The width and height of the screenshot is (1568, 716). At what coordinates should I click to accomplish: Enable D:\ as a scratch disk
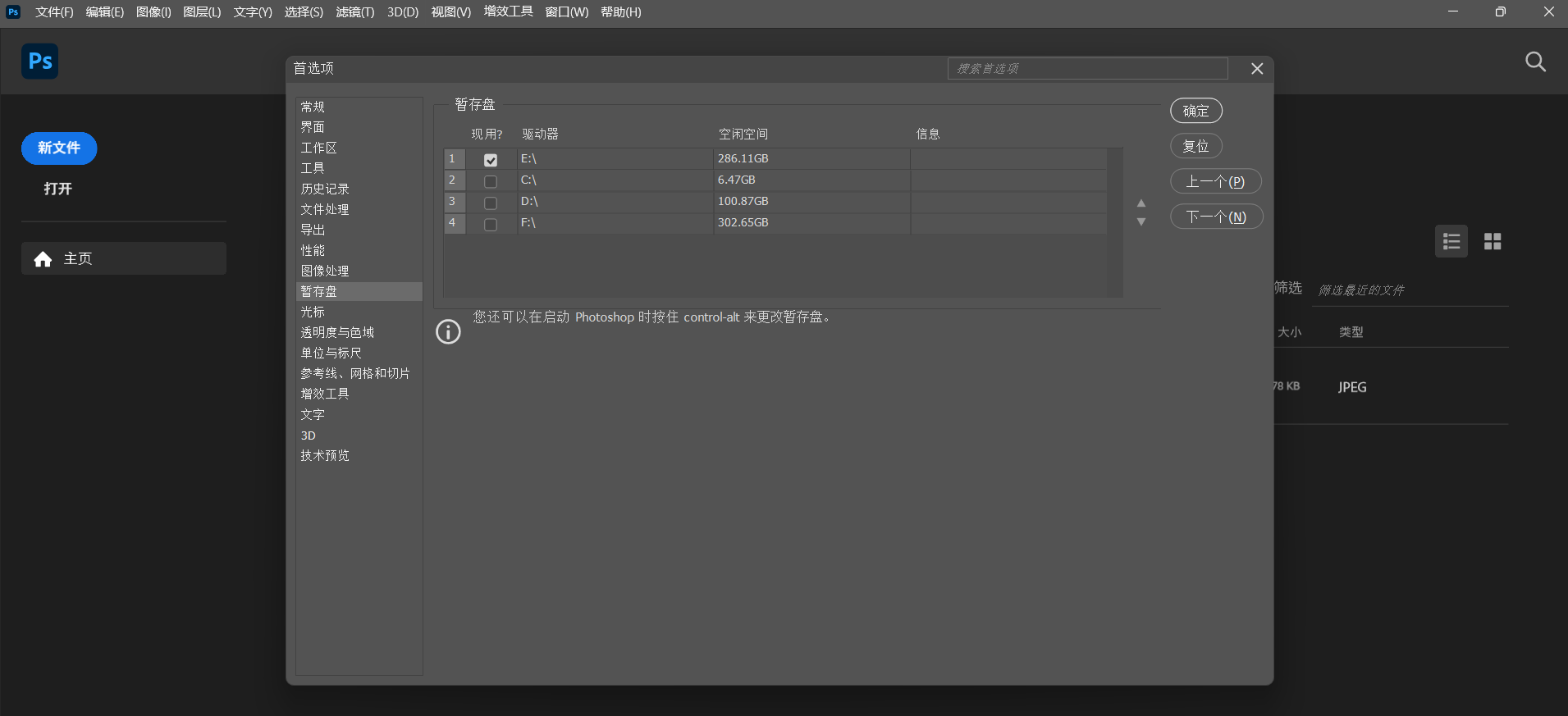tap(491, 203)
